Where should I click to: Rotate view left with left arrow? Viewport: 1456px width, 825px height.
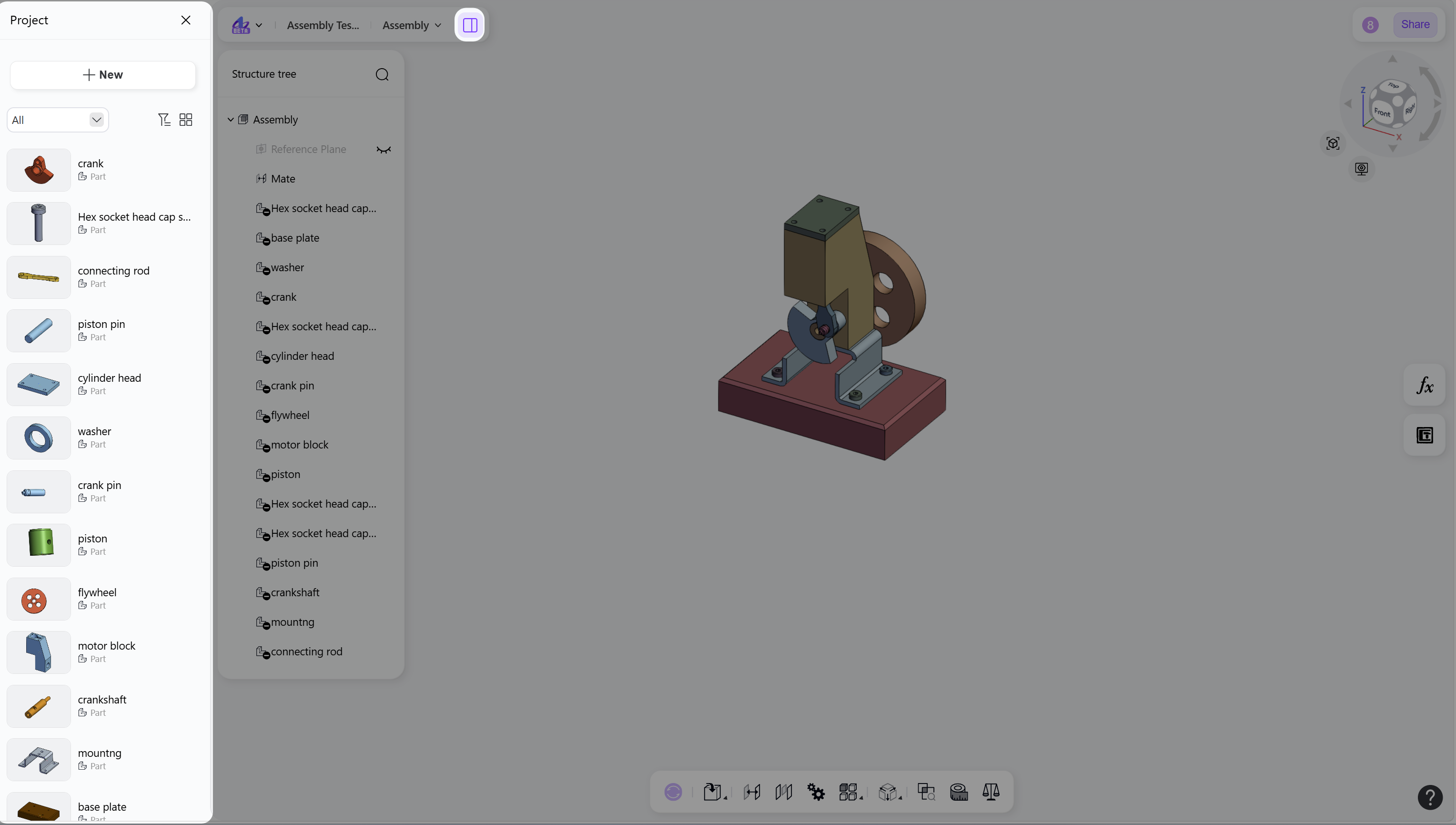1348,103
